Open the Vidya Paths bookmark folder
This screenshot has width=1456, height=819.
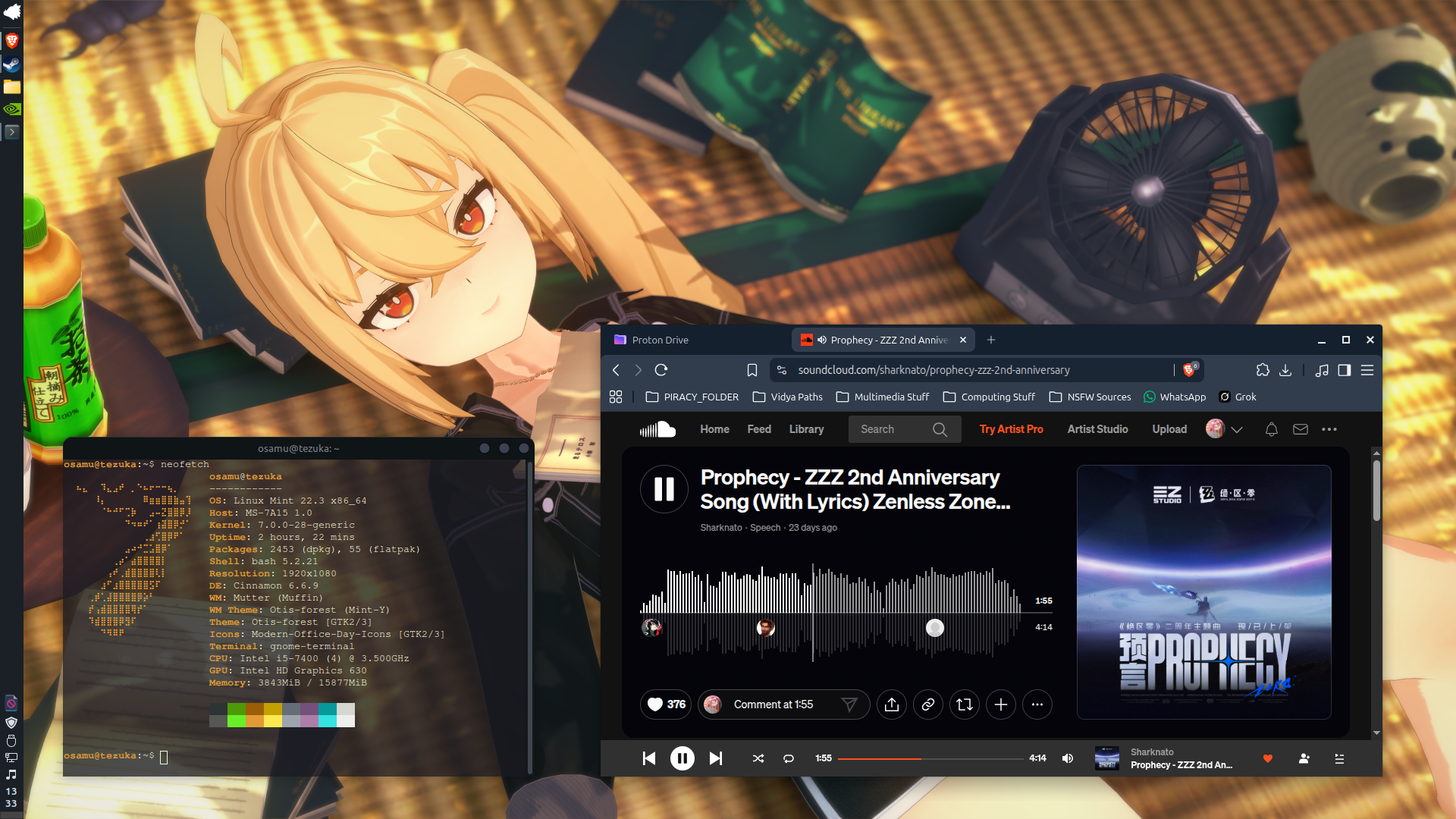pyautogui.click(x=787, y=397)
